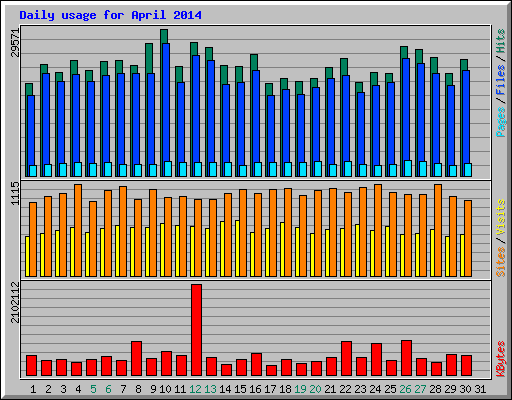Select the orange visits bar for day 30
This screenshot has width=512, height=400.
point(468,238)
